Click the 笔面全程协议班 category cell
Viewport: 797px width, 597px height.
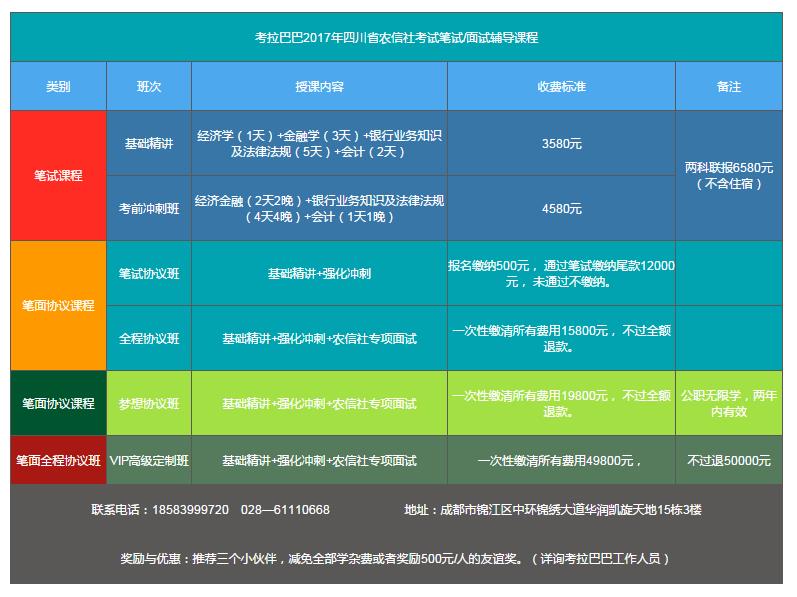(58, 460)
